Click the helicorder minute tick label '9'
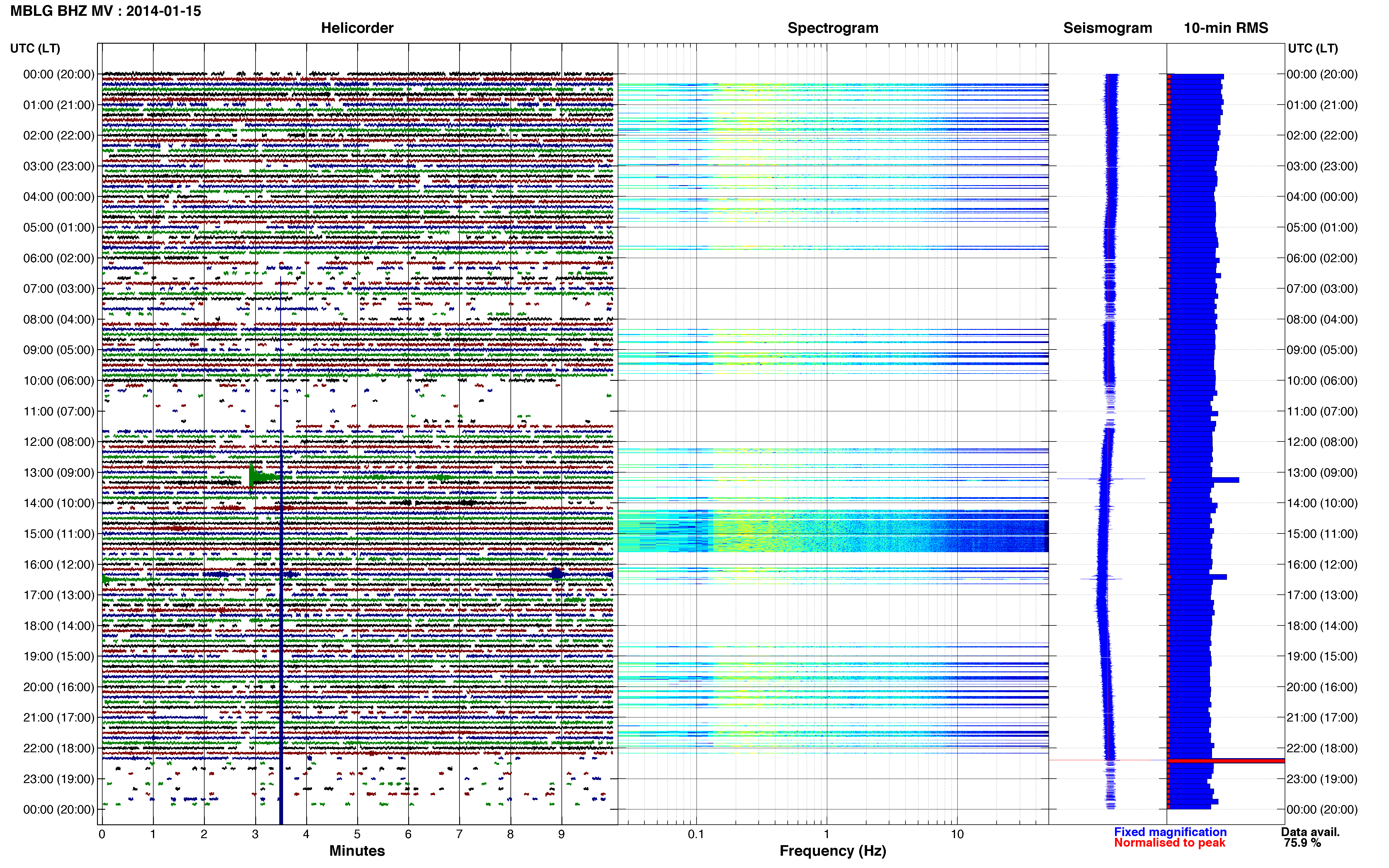The height and width of the screenshot is (868, 1389). pyautogui.click(x=561, y=834)
